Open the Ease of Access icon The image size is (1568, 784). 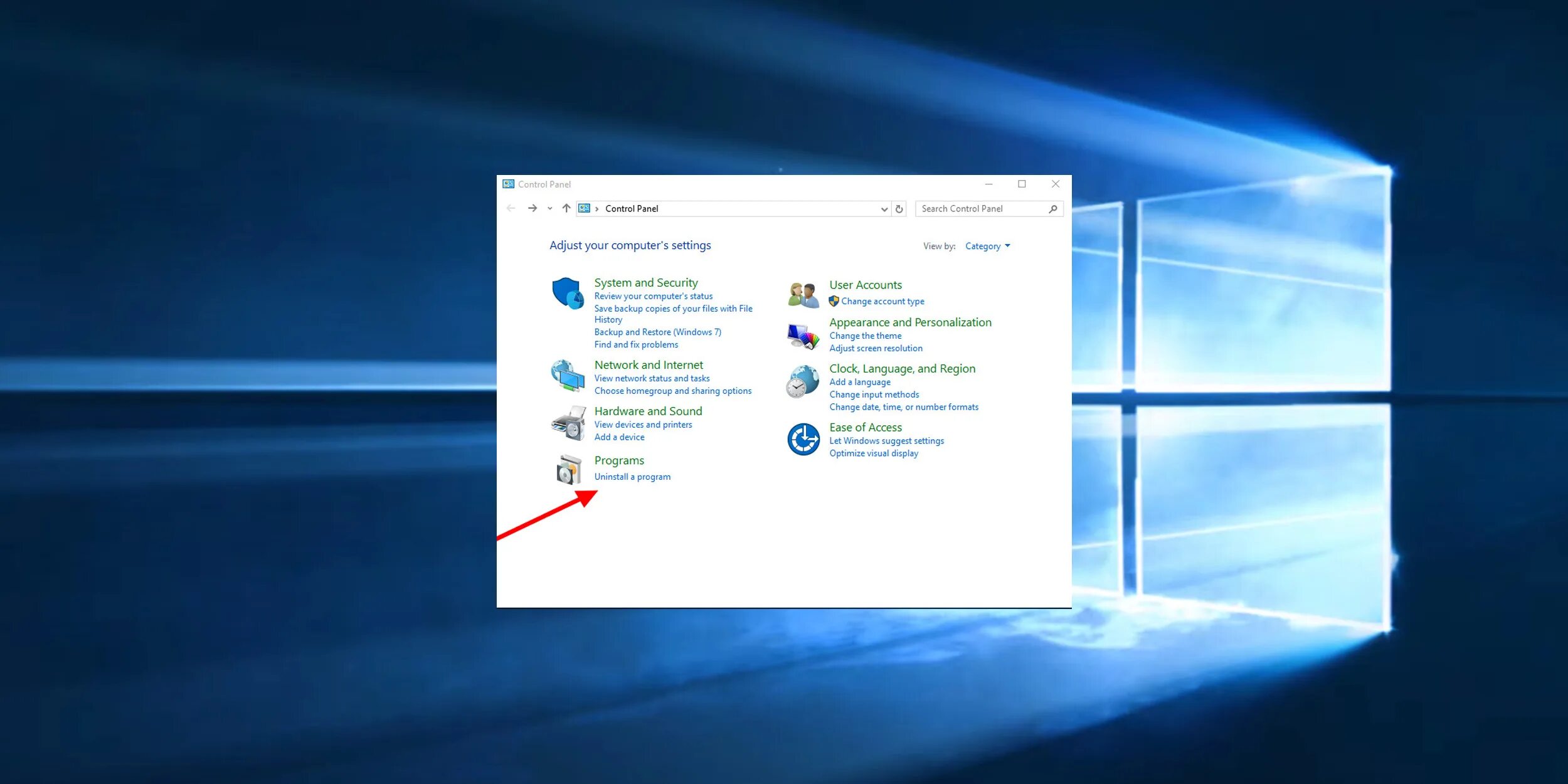point(803,439)
